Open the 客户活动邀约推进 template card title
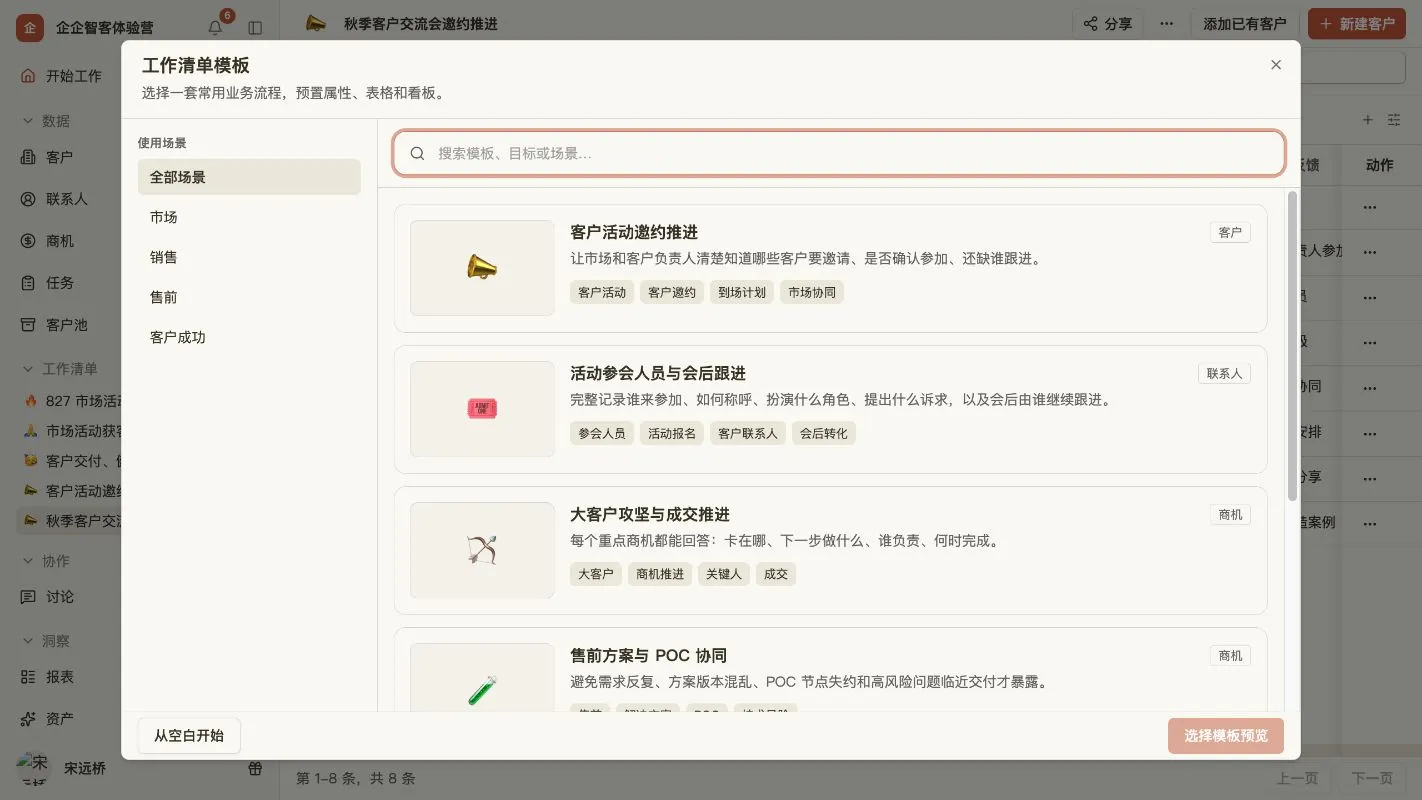The image size is (1422, 800). tap(634, 232)
